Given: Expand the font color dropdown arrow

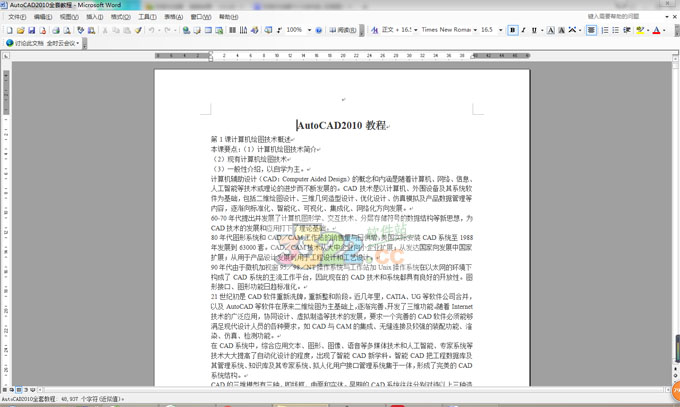Looking at the screenshot, I should (664, 30).
